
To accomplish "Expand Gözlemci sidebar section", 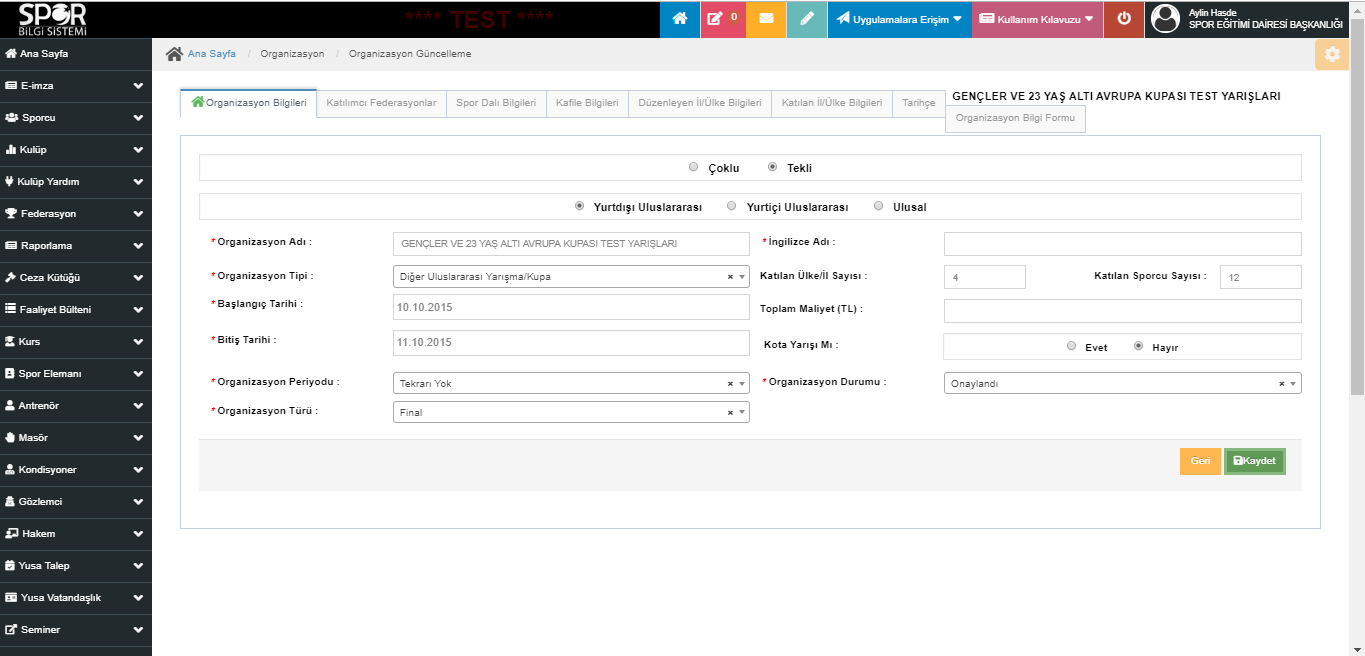I will coord(76,502).
